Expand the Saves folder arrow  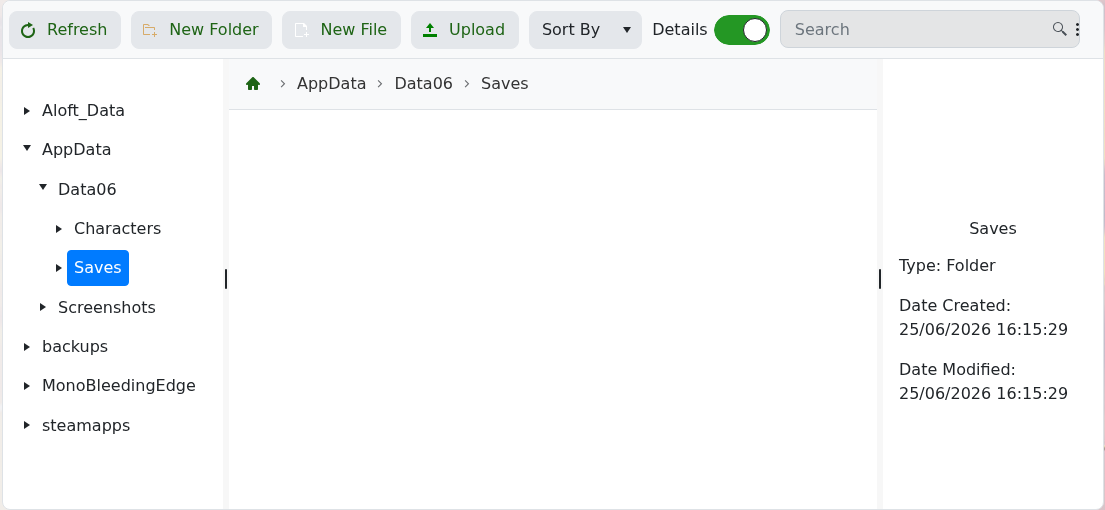point(59,268)
